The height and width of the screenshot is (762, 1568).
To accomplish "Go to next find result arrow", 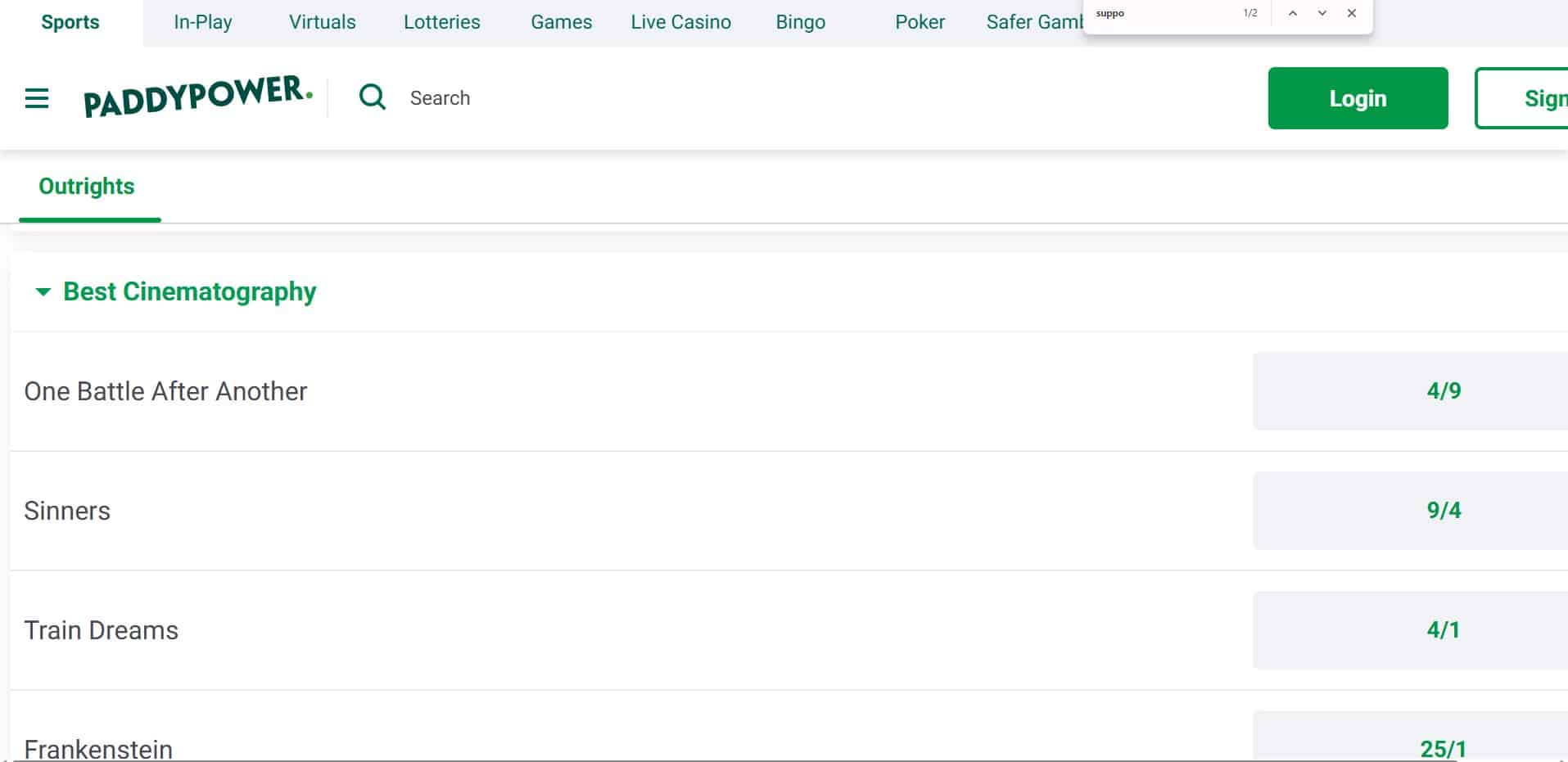I will tap(1322, 14).
